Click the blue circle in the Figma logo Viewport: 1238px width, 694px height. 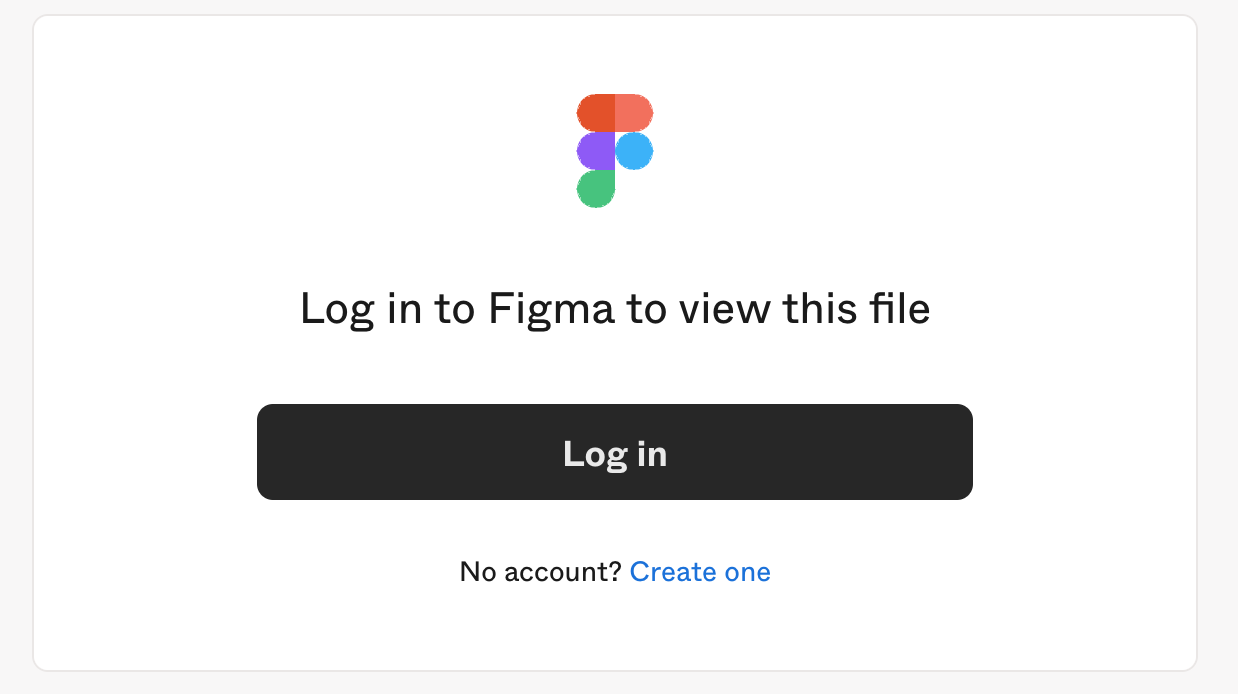click(x=634, y=151)
